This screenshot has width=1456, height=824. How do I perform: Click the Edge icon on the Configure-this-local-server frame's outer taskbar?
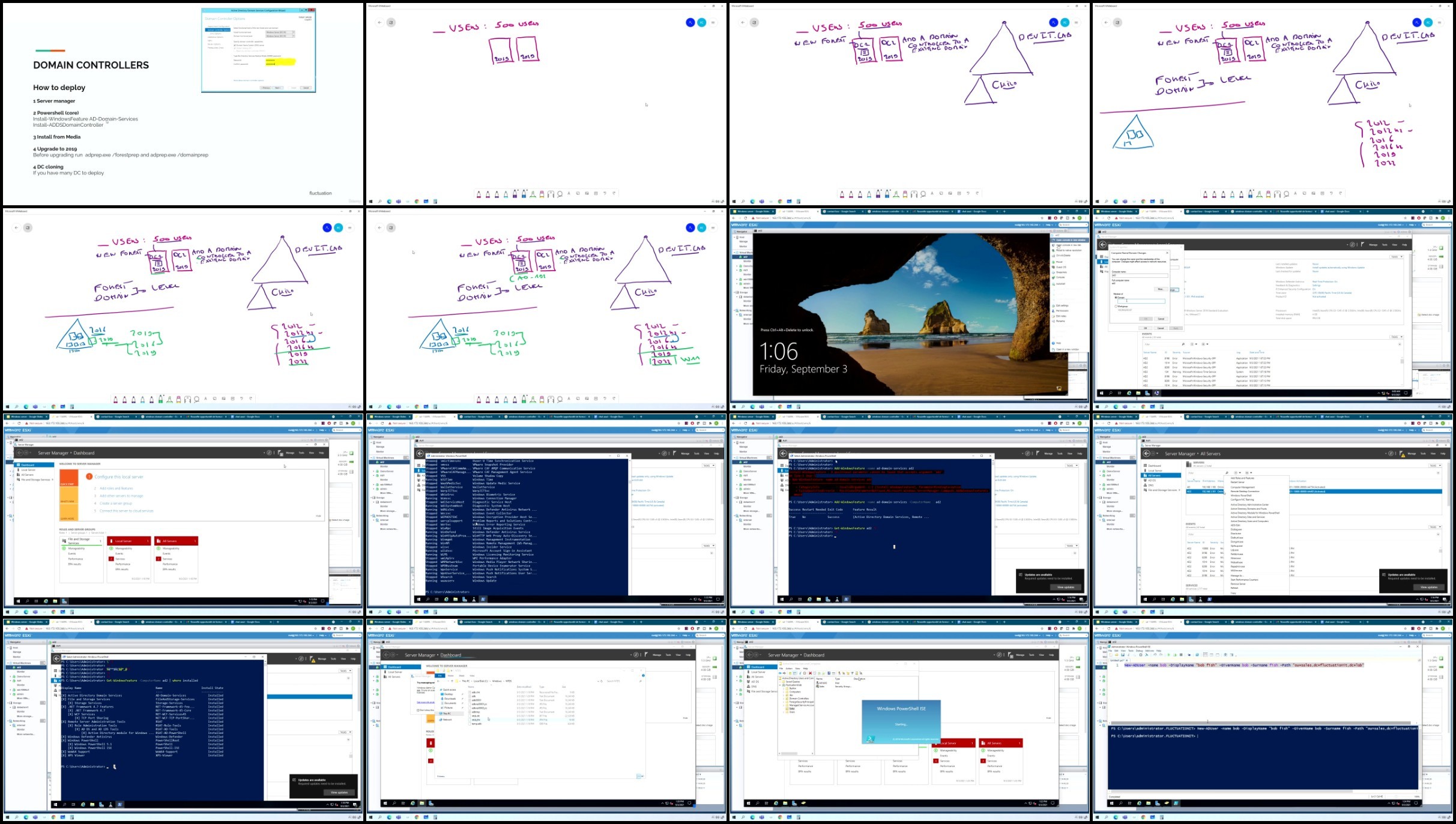click(x=26, y=612)
